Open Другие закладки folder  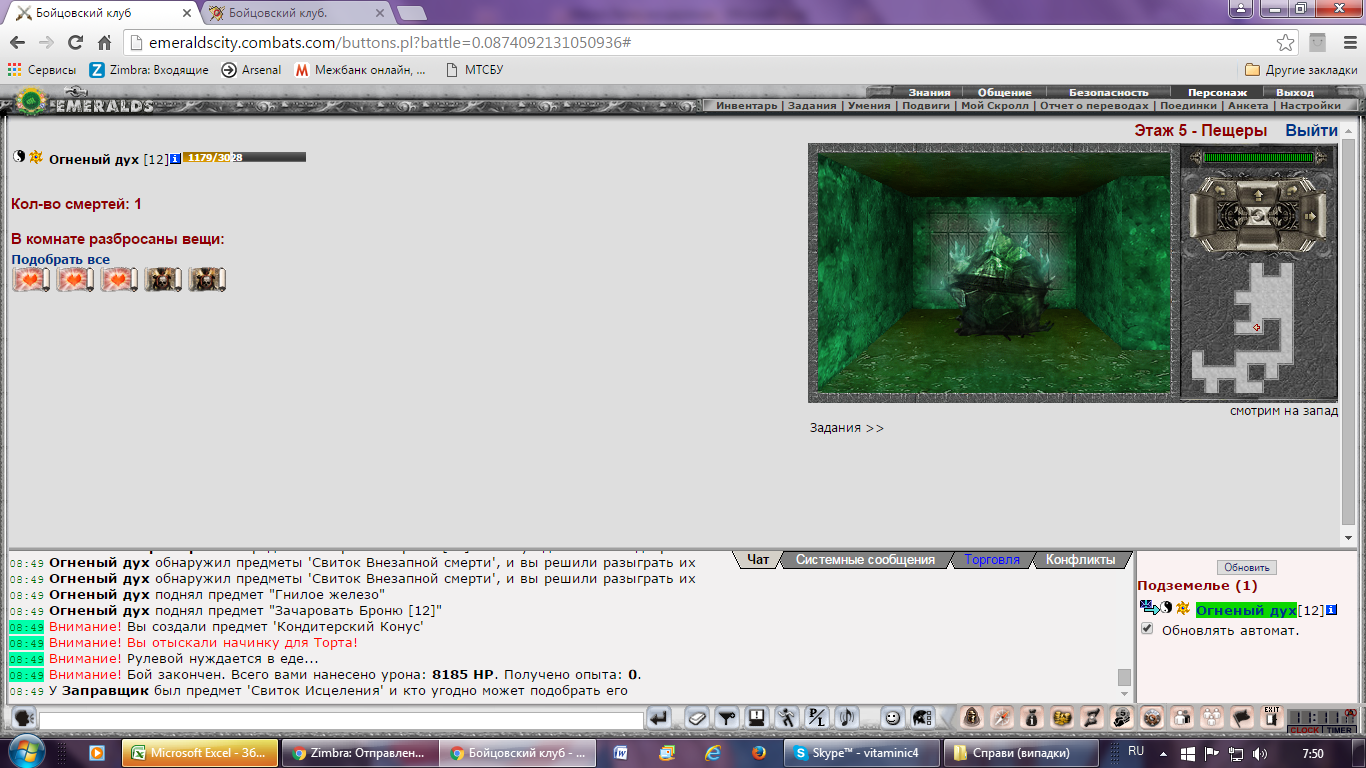1301,70
